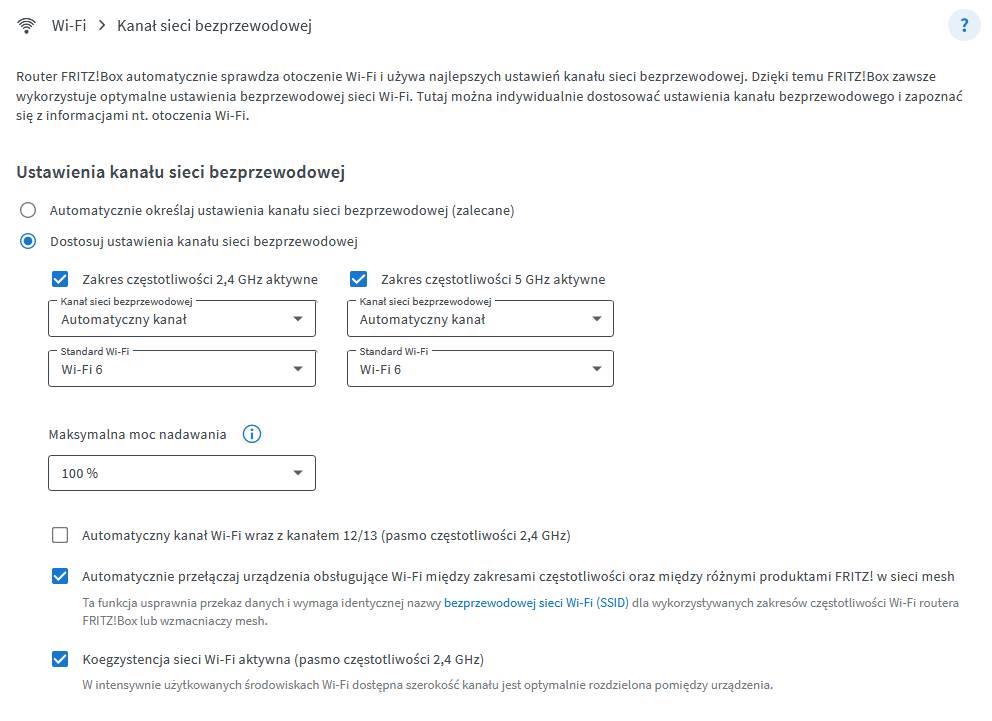Expand the 5 GHz Standard Wi-Fi dropdown
This screenshot has width=992, height=721.
pos(480,369)
